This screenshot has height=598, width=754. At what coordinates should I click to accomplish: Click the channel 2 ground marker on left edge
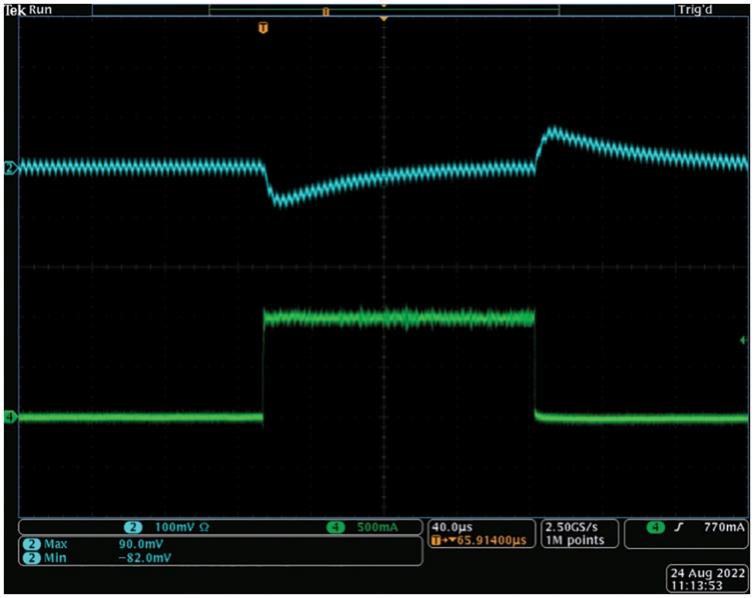click(10, 168)
